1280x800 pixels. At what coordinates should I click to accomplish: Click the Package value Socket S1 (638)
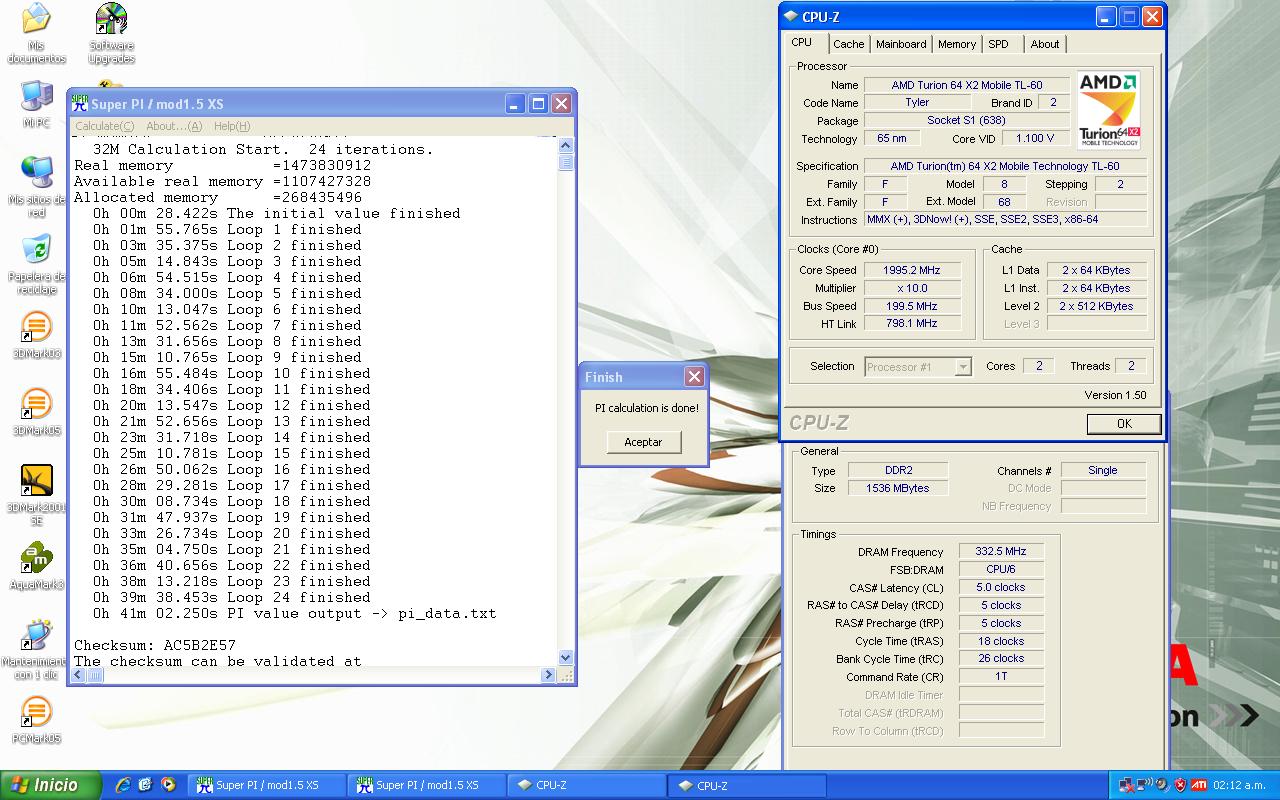click(966, 120)
